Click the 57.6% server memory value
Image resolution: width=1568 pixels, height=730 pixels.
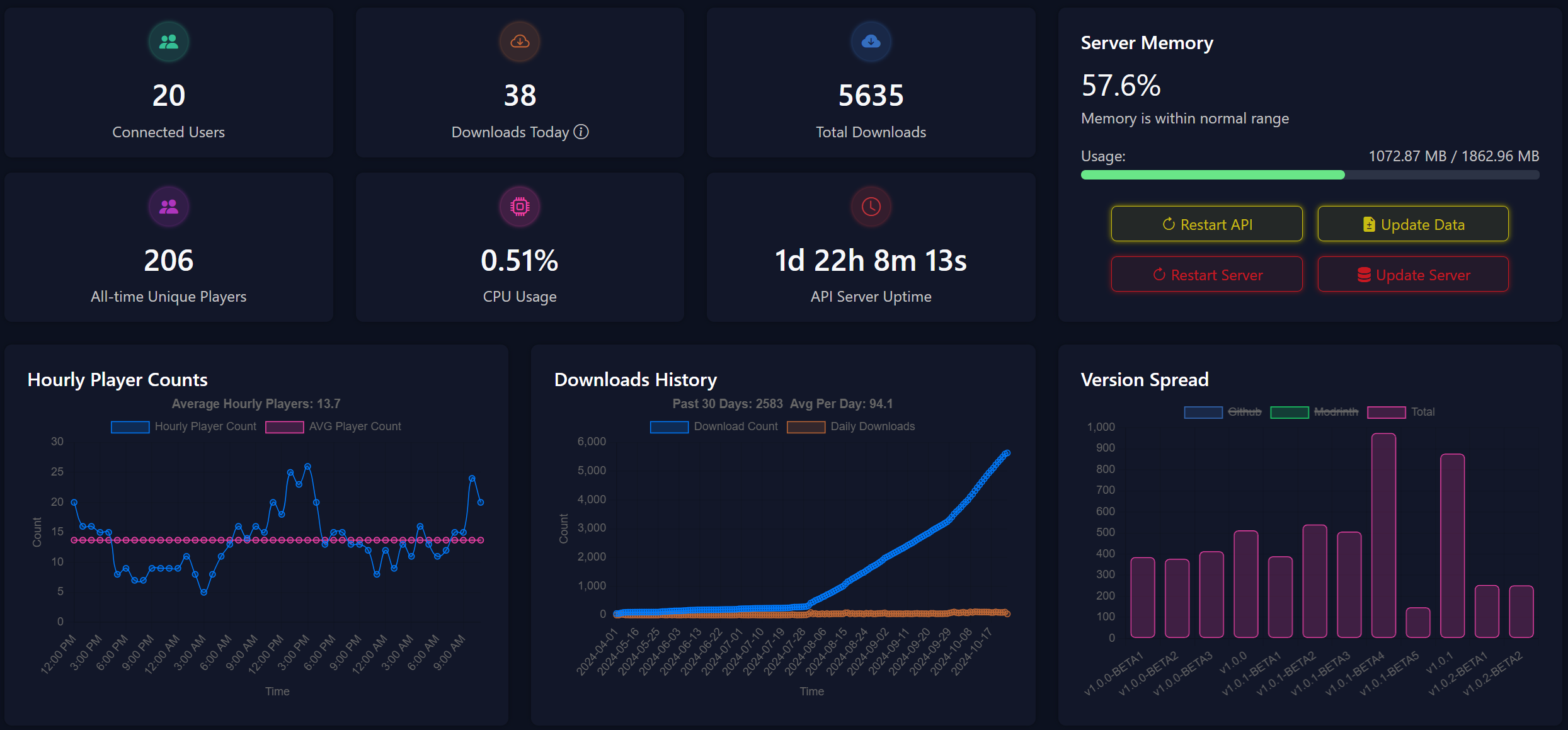[1121, 85]
